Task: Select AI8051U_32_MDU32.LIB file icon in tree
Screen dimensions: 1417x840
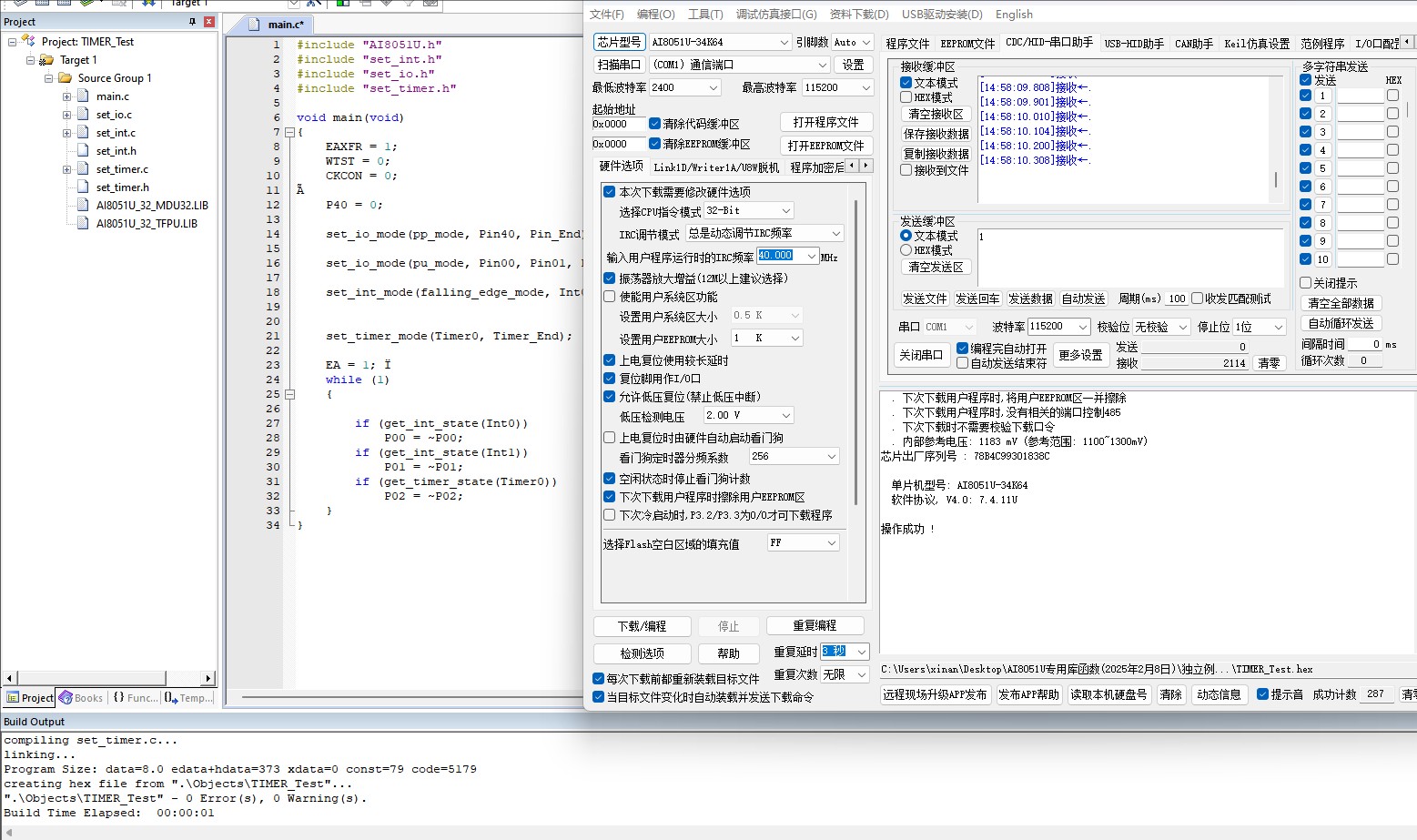Action: [84, 206]
